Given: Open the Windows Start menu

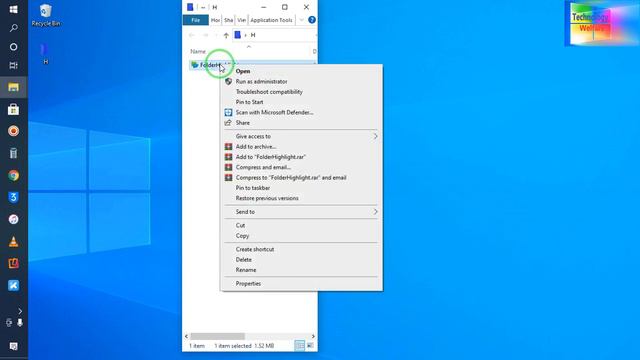Looking at the screenshot, I should (13, 9).
